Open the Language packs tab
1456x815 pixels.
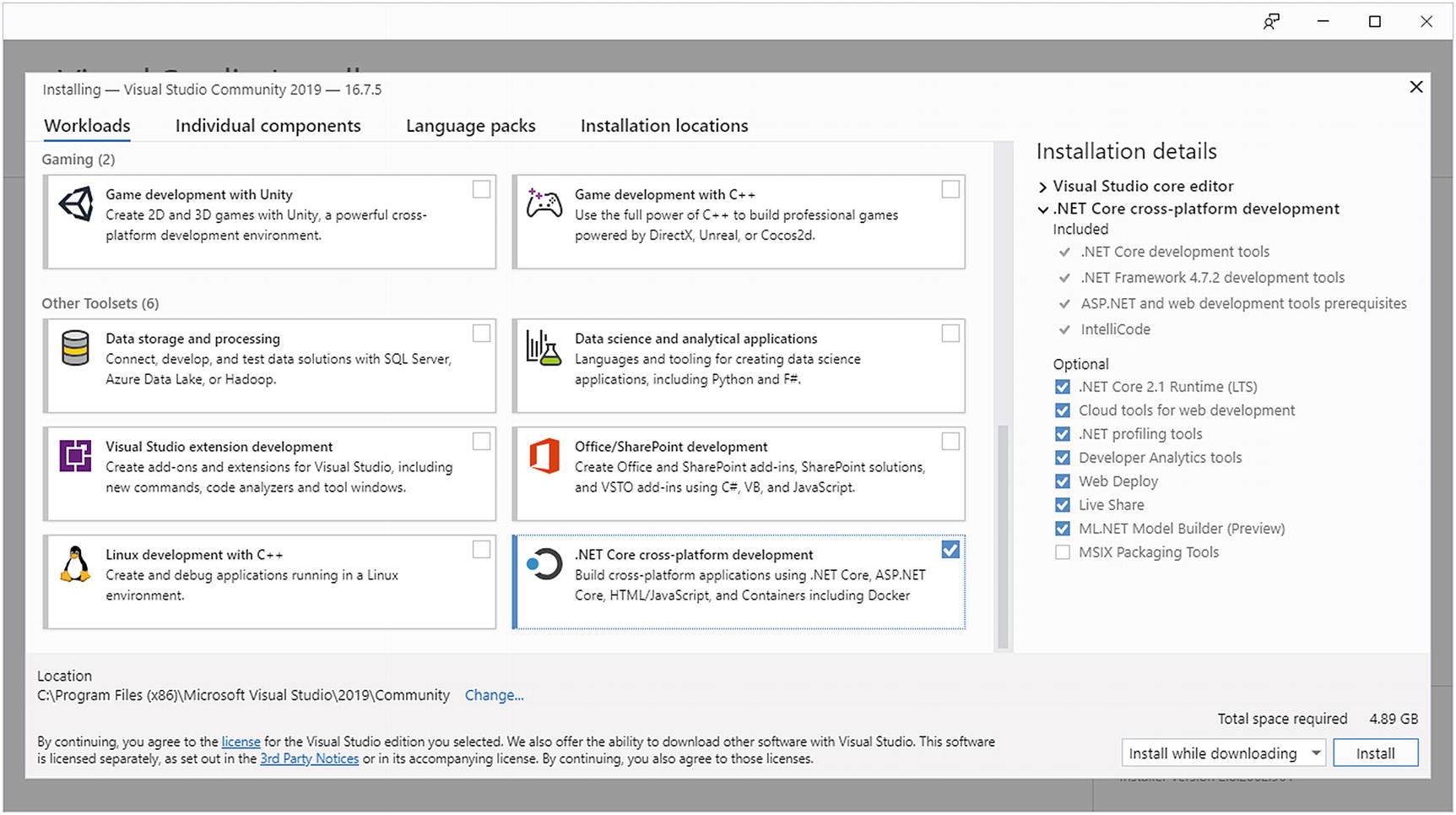pyautogui.click(x=470, y=126)
